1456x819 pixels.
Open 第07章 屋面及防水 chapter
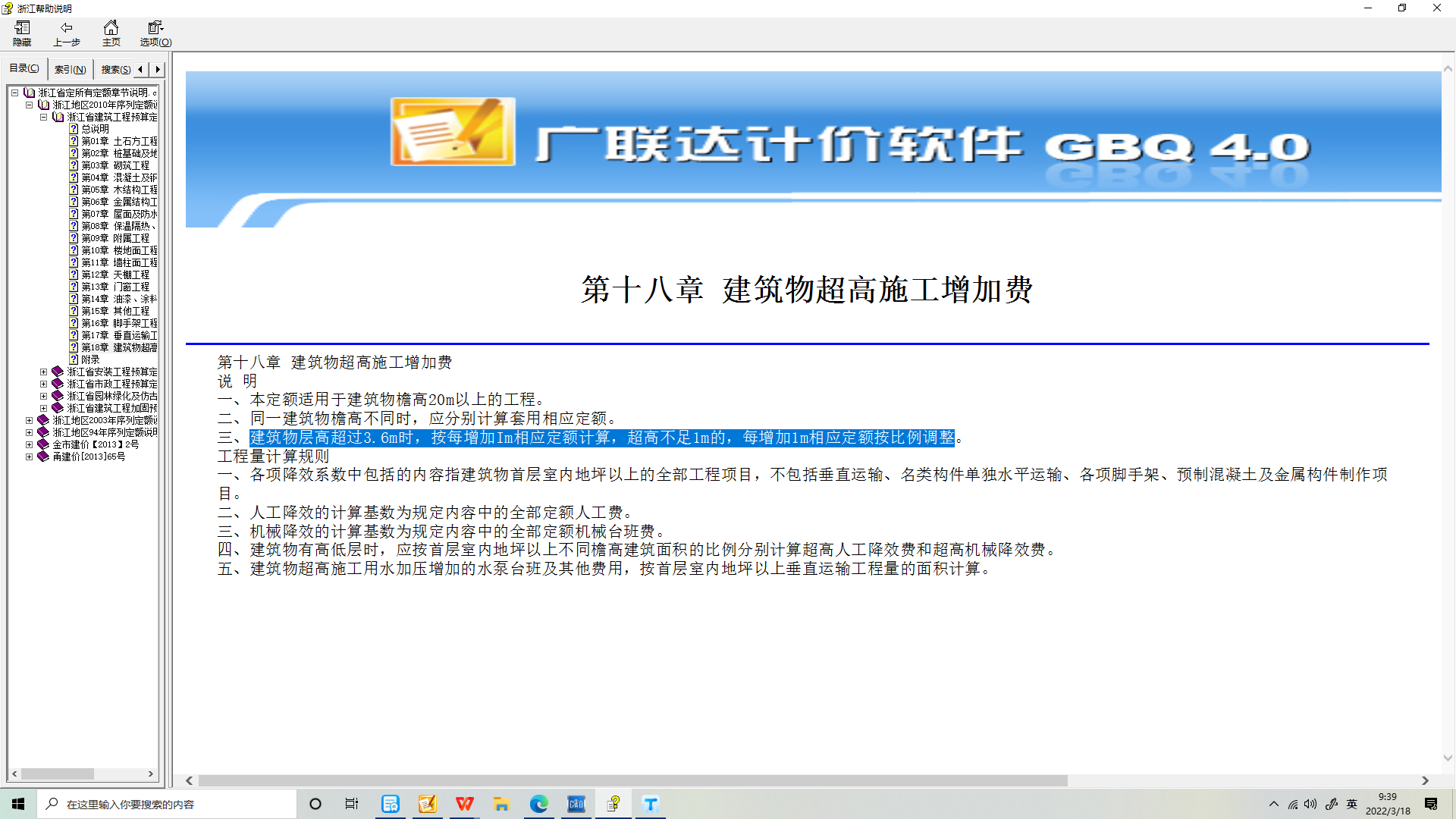(x=119, y=214)
